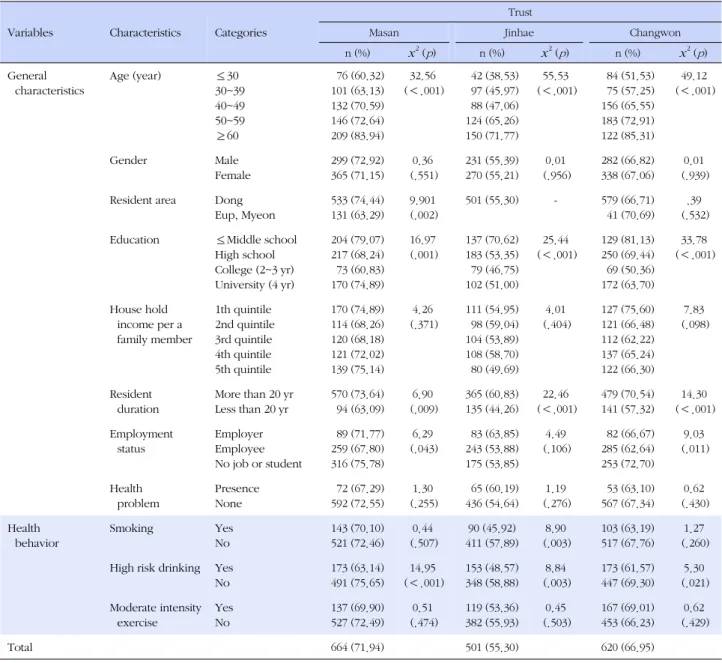The height and width of the screenshot is (663, 722).
Task: Select the 'Eup, Myeon' category
Action: [x=245, y=215]
